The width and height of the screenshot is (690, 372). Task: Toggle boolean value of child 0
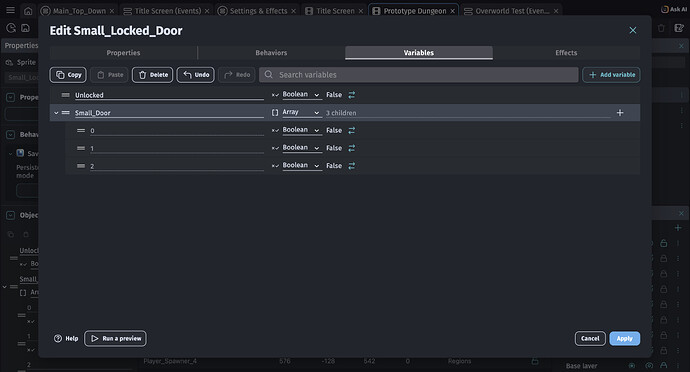(x=352, y=130)
